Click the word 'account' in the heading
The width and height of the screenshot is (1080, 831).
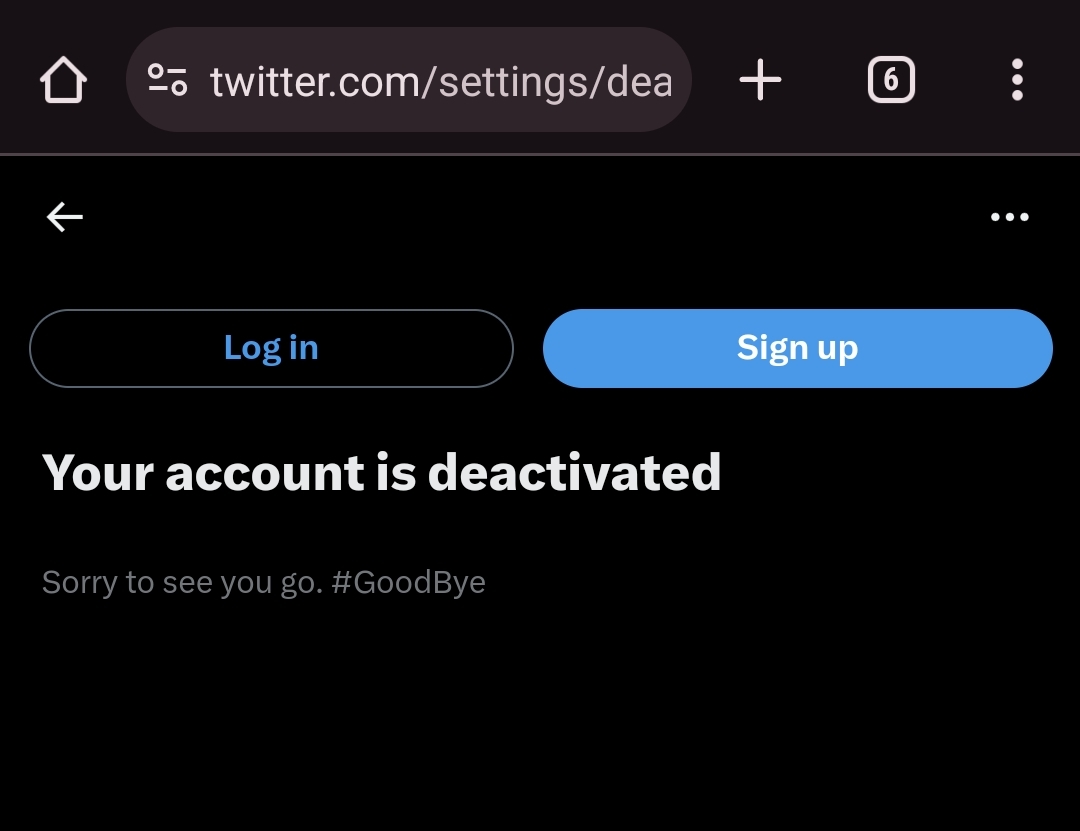pyautogui.click(x=264, y=472)
